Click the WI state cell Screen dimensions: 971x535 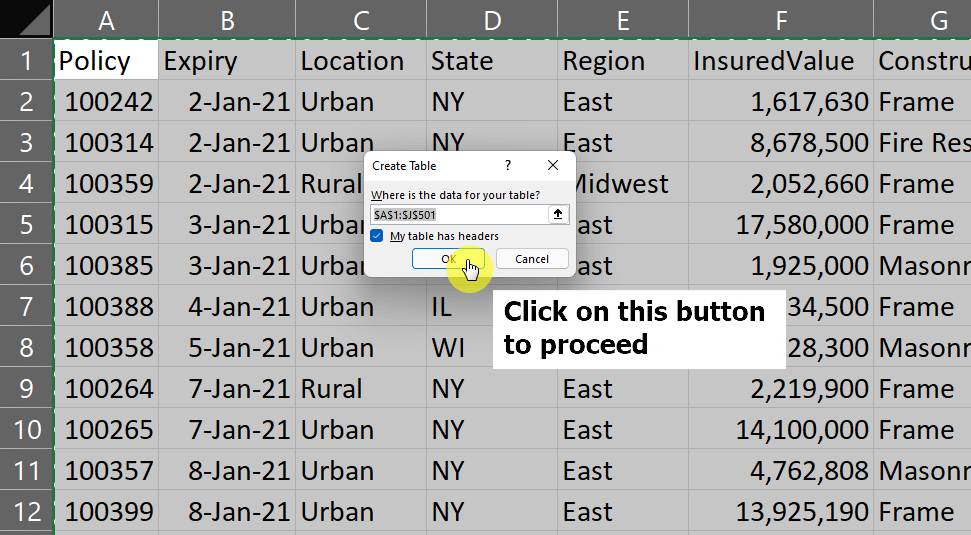459,347
